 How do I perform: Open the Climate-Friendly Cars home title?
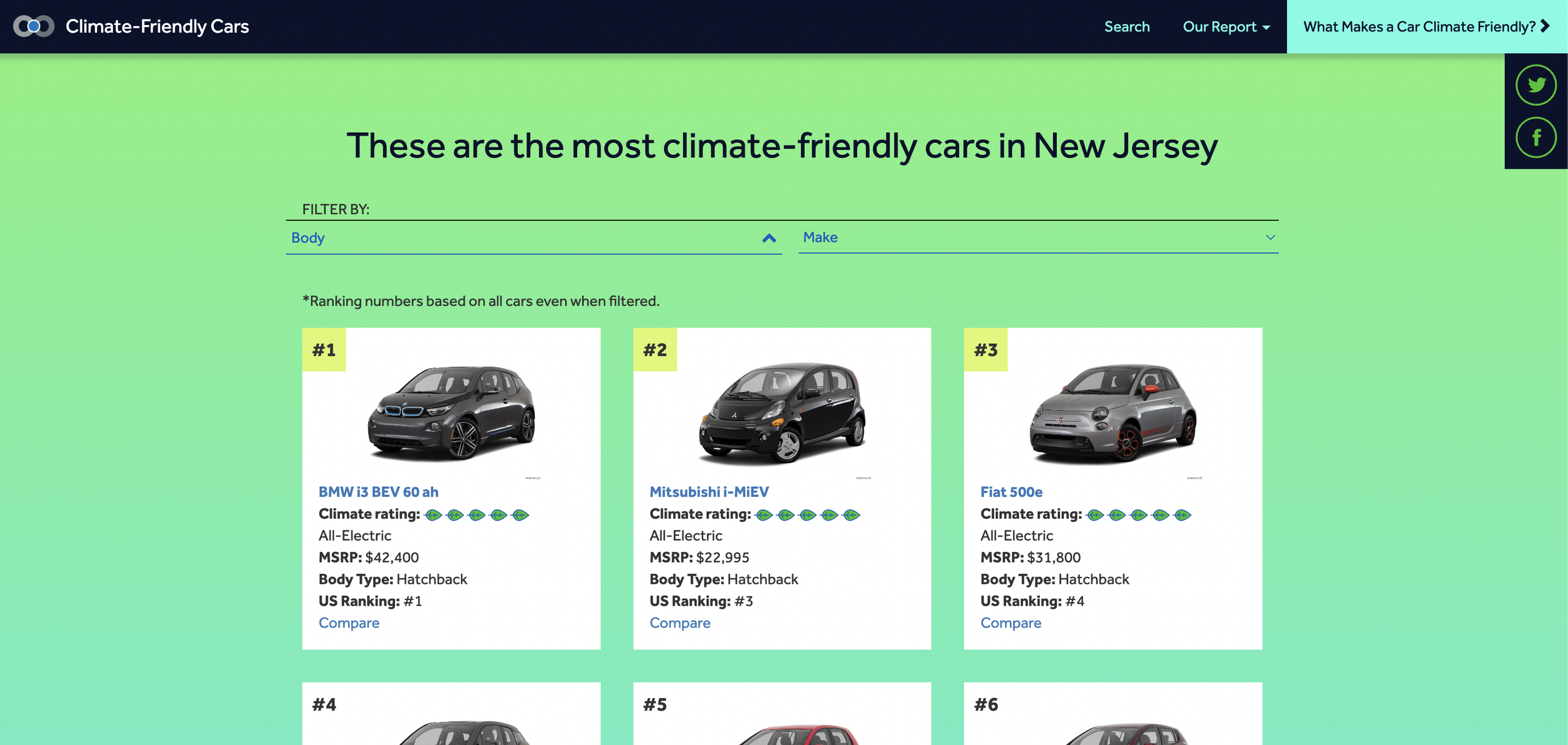click(157, 26)
